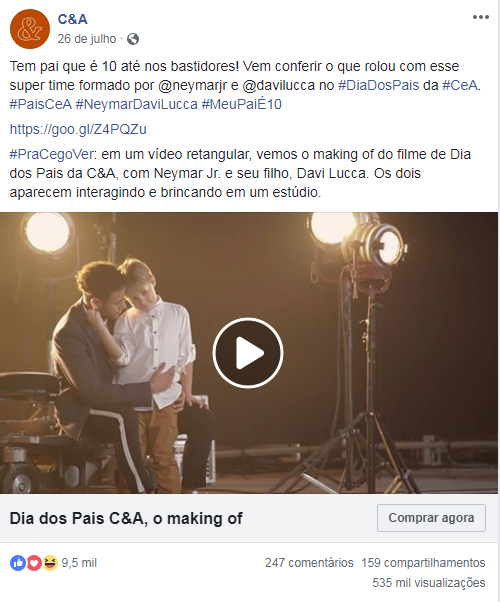Click the red heart Love reaction icon
Viewport: 500px width, 602px height.
click(34, 563)
